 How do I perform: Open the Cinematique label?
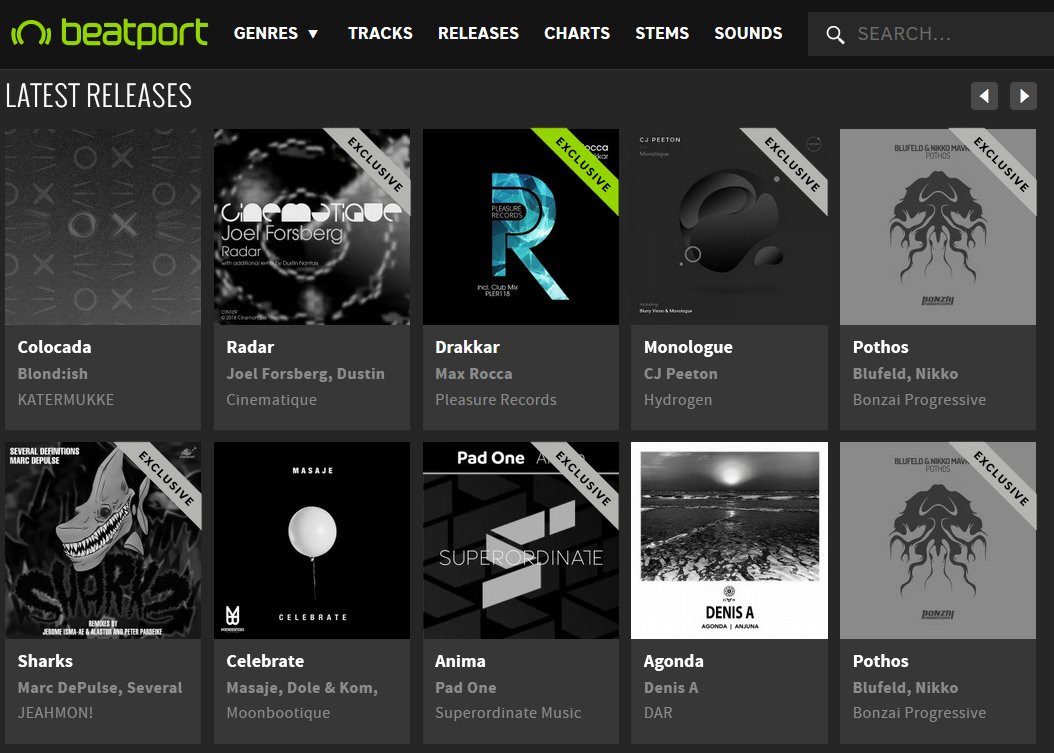[x=272, y=400]
